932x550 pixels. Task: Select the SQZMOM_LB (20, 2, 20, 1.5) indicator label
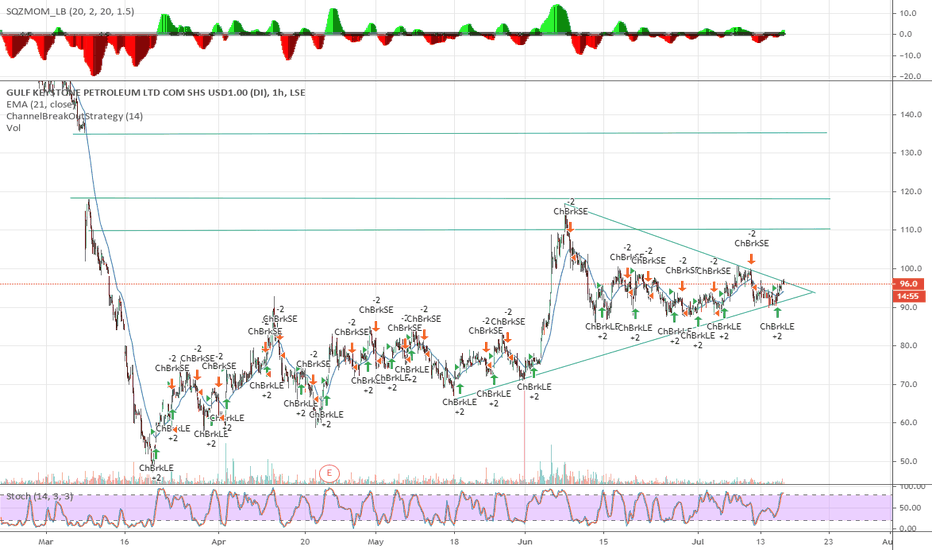point(70,11)
